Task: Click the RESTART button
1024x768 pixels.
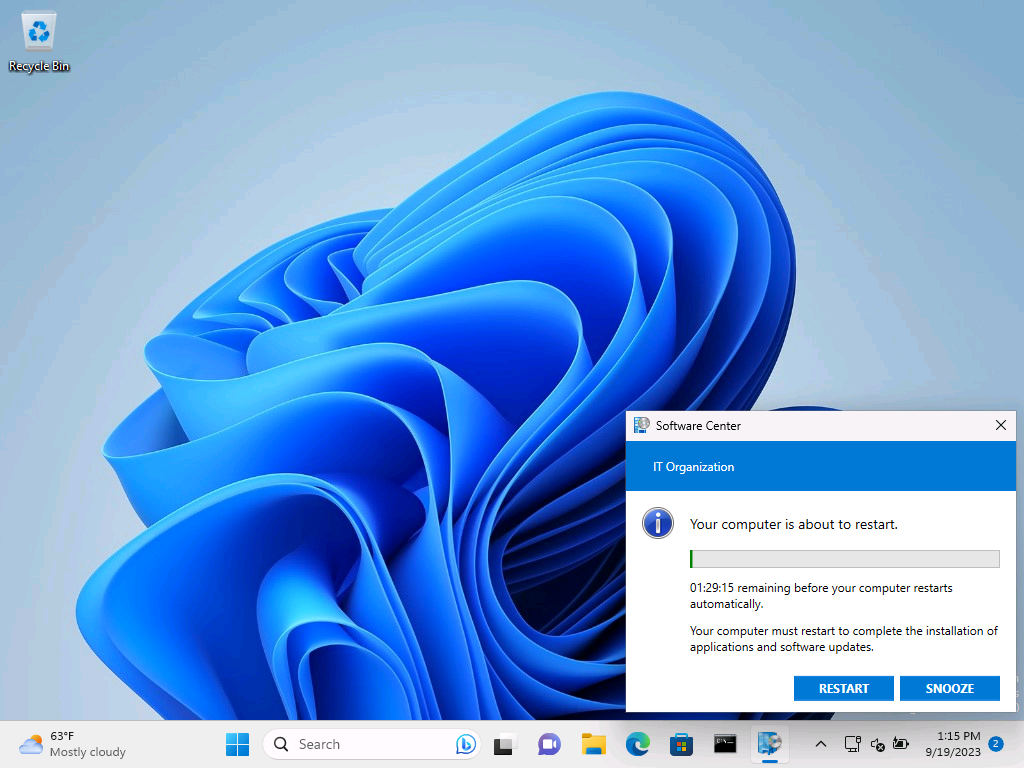Action: pyautogui.click(x=844, y=688)
